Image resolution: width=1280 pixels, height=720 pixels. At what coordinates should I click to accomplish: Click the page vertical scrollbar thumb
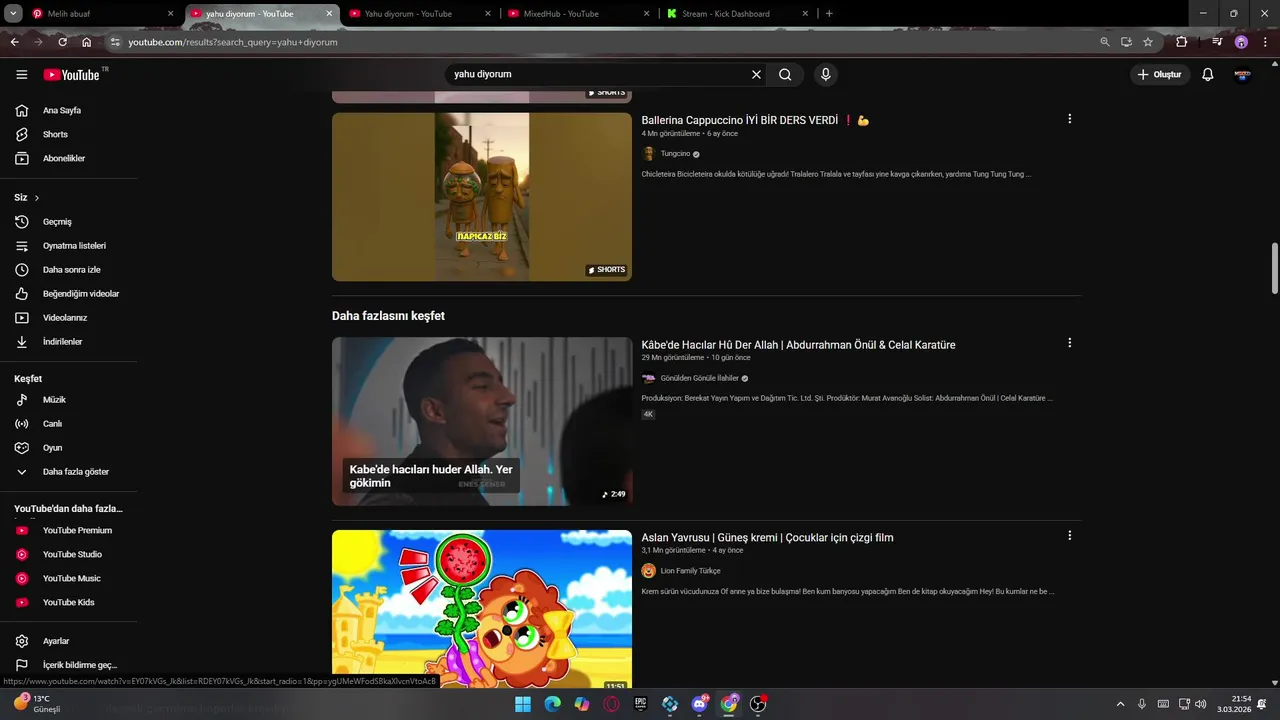click(x=1274, y=268)
